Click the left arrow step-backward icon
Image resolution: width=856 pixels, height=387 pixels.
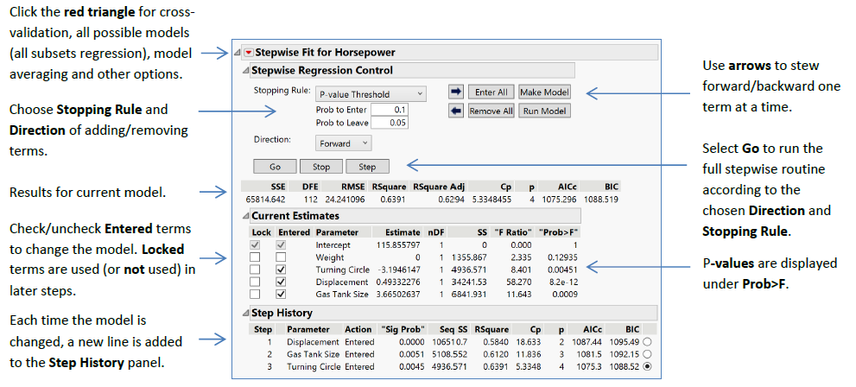(x=455, y=111)
